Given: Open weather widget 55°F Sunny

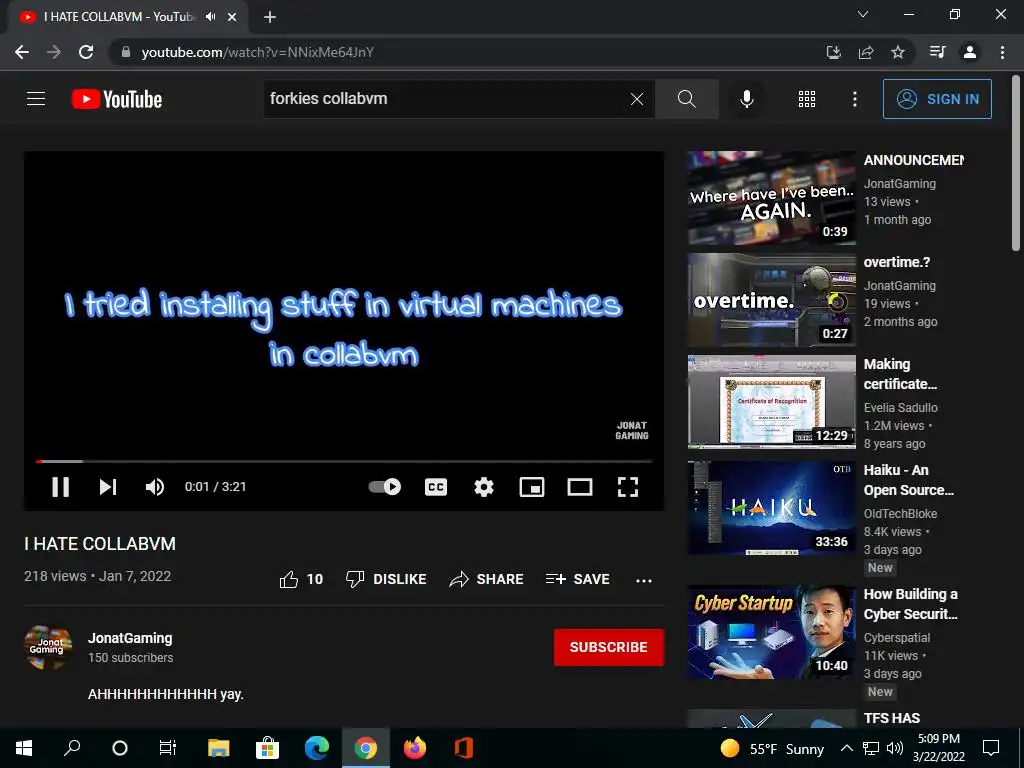Looking at the screenshot, I should [x=772, y=748].
